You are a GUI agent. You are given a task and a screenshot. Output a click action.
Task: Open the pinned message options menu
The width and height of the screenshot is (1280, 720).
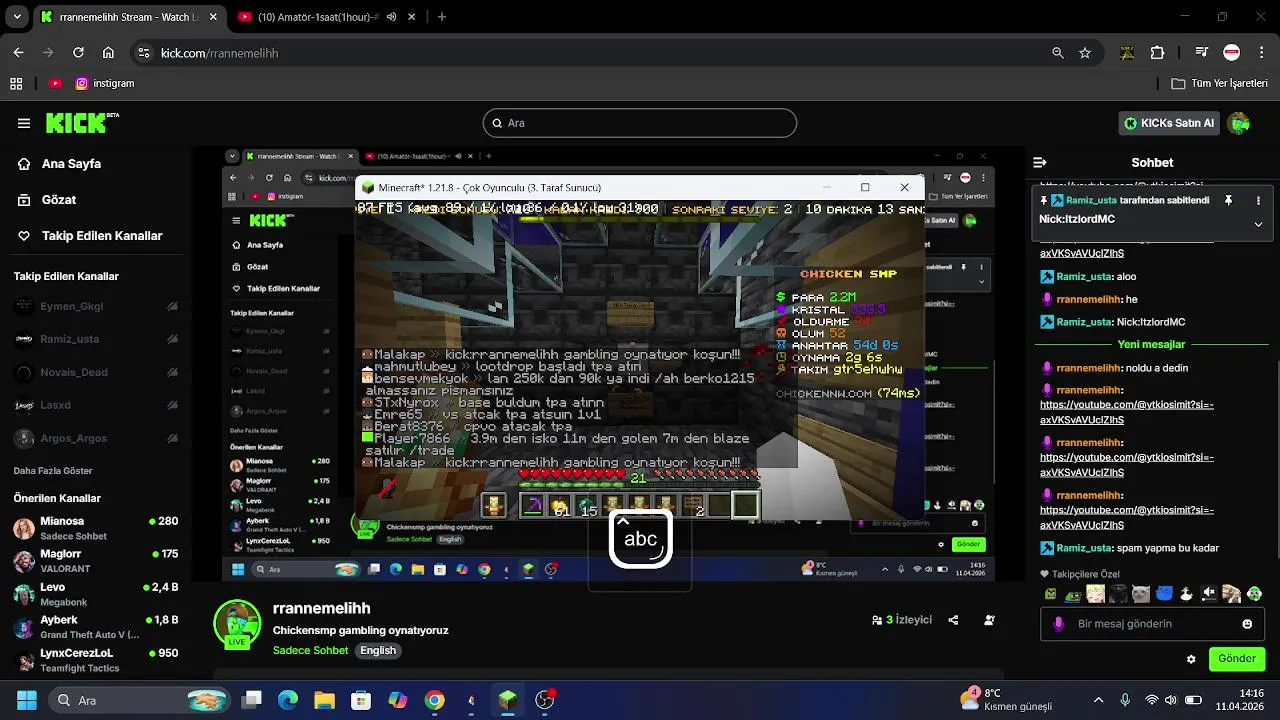point(1258,200)
